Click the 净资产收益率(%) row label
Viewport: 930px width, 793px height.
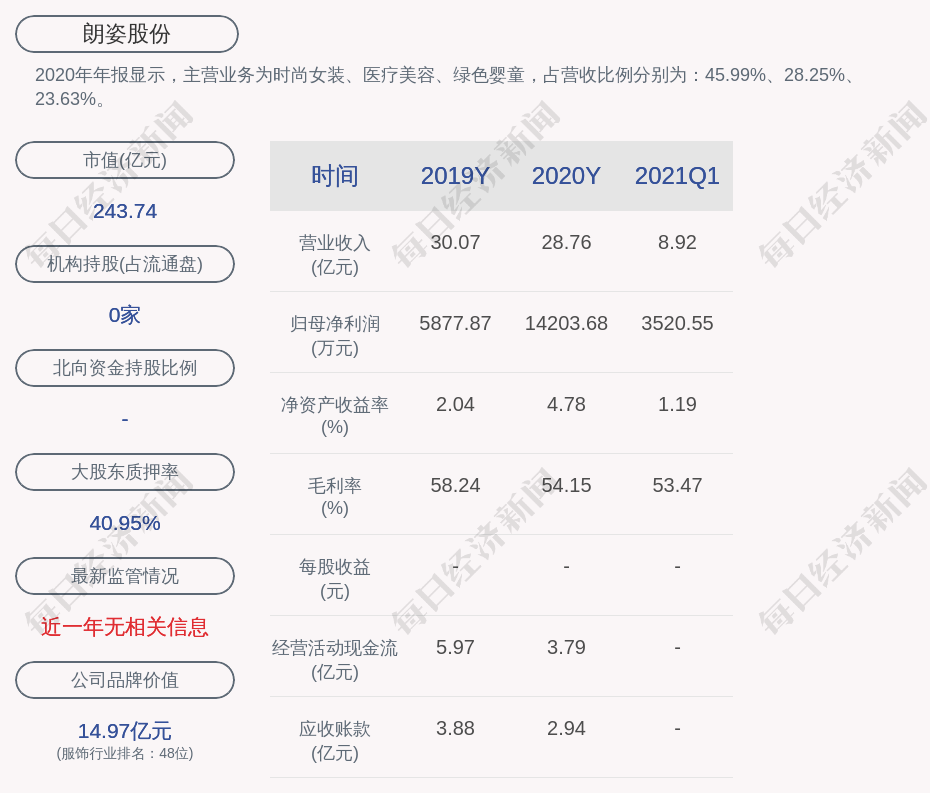click(335, 416)
